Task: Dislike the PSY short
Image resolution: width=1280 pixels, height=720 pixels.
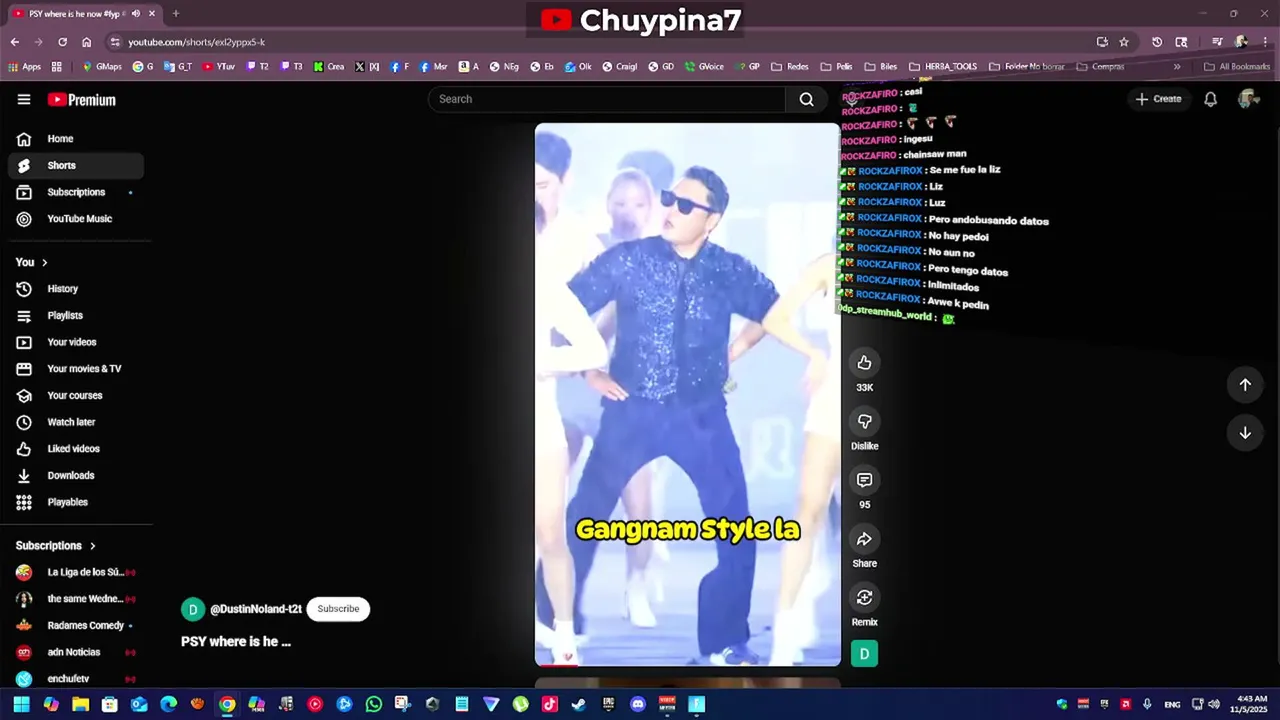Action: pos(865,422)
